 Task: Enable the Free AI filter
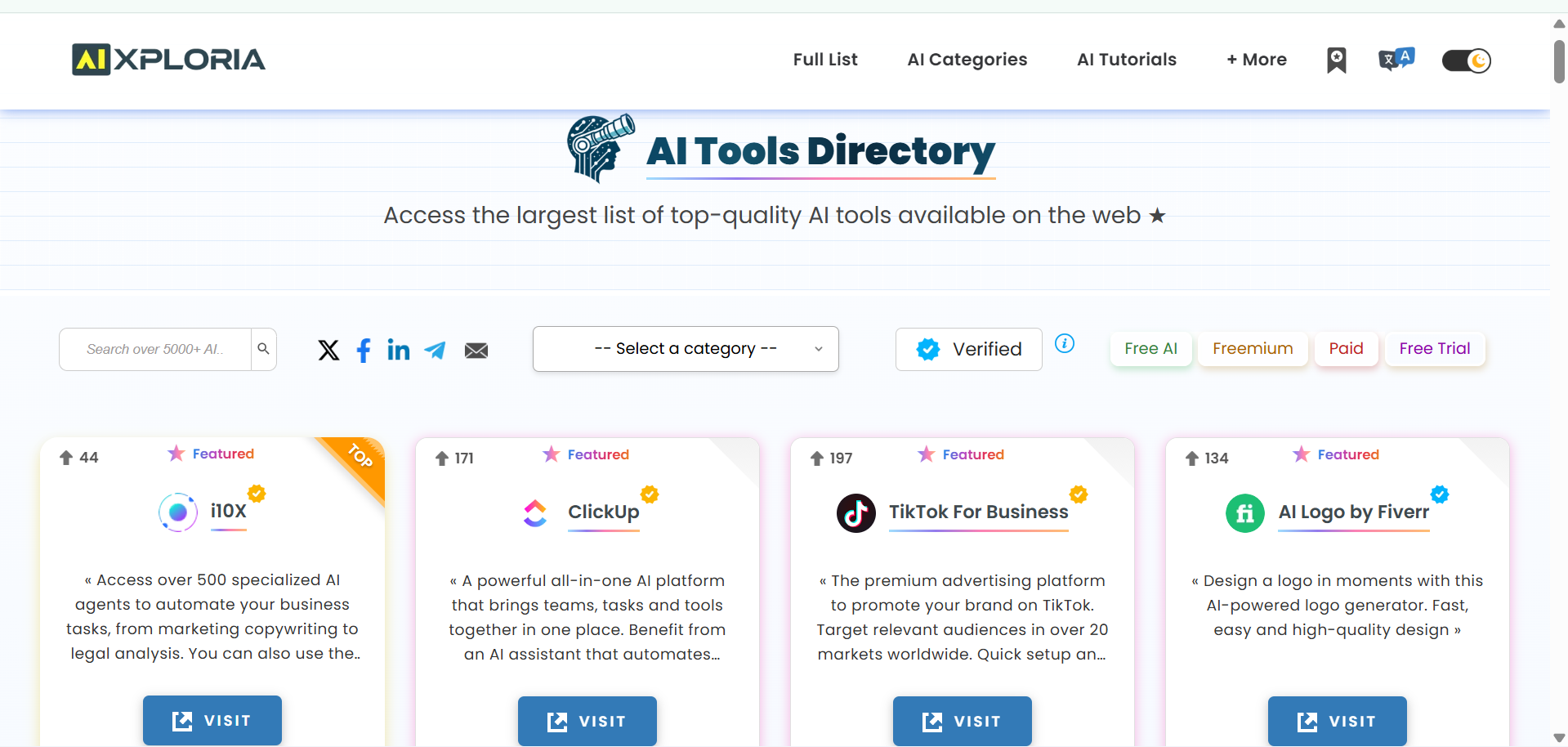click(x=1150, y=348)
